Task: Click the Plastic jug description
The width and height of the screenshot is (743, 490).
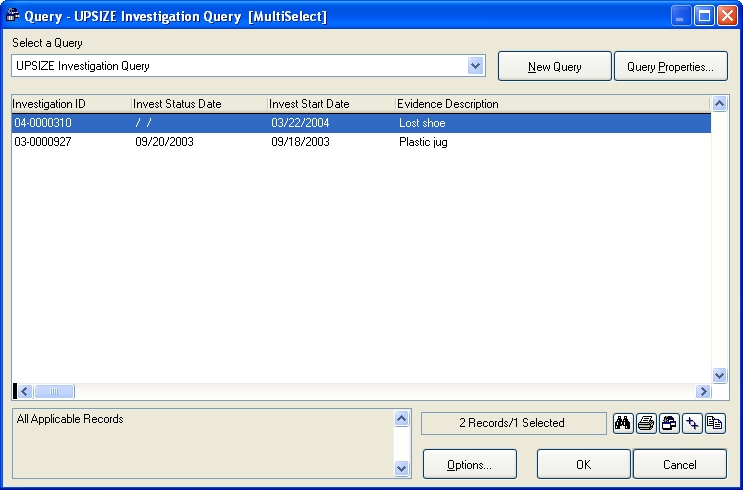Action: 423,142
